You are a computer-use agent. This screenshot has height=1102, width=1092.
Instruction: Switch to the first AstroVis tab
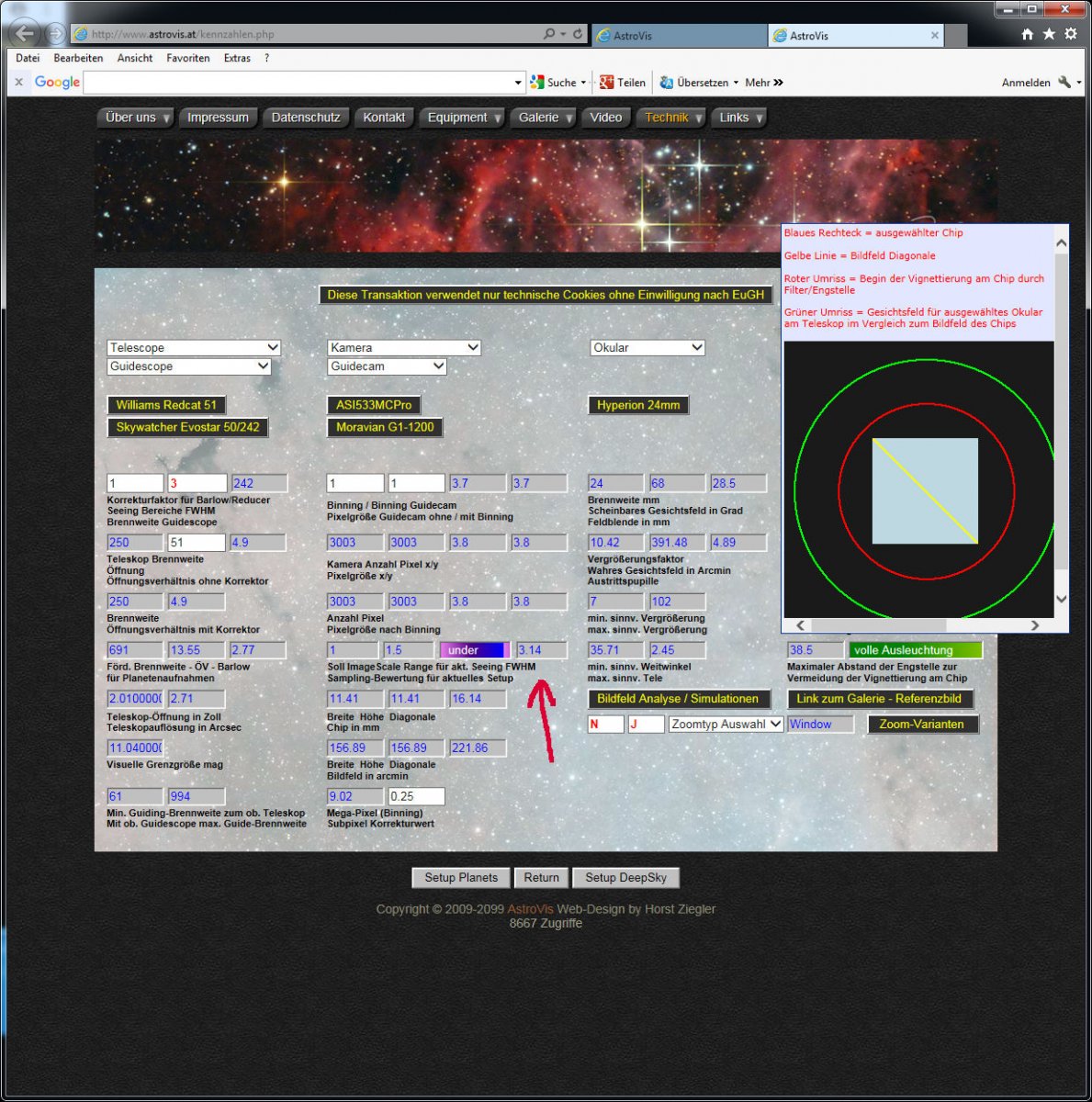click(x=679, y=36)
